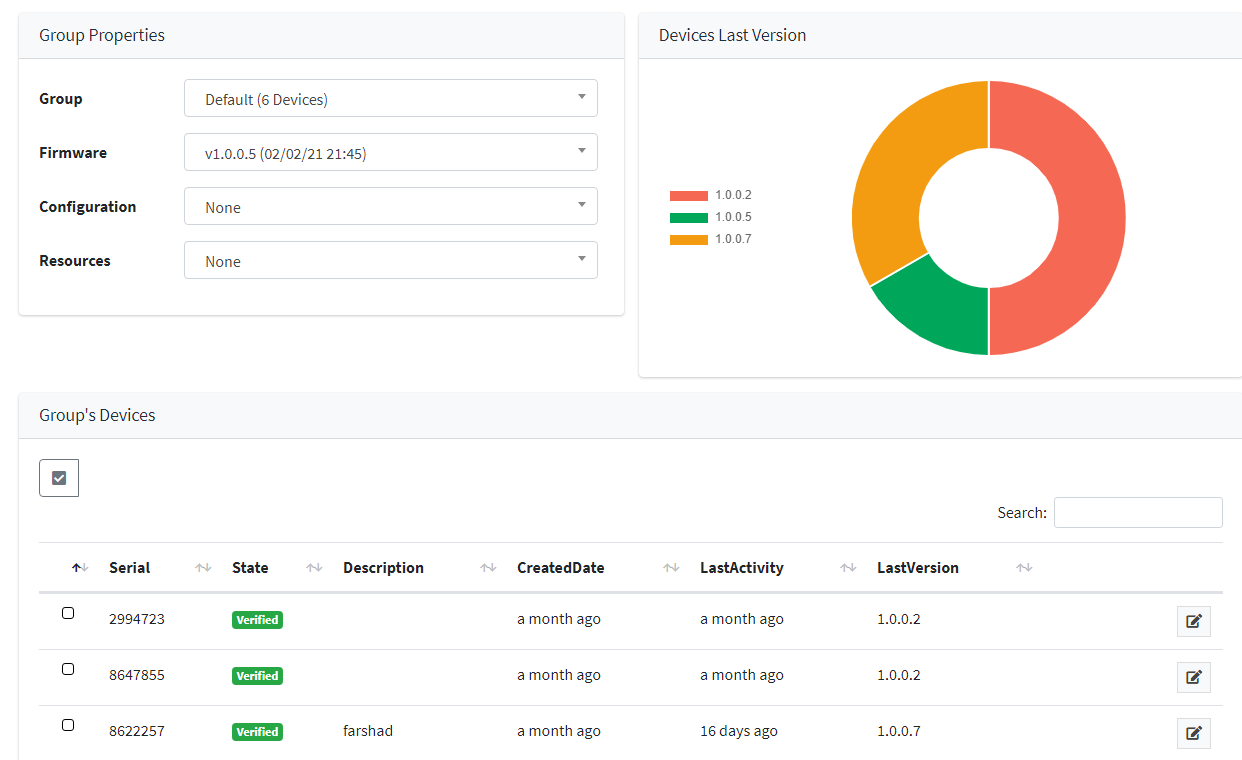The width and height of the screenshot is (1242, 760).
Task: Sort by Serial column arrows
Action: tap(203, 568)
